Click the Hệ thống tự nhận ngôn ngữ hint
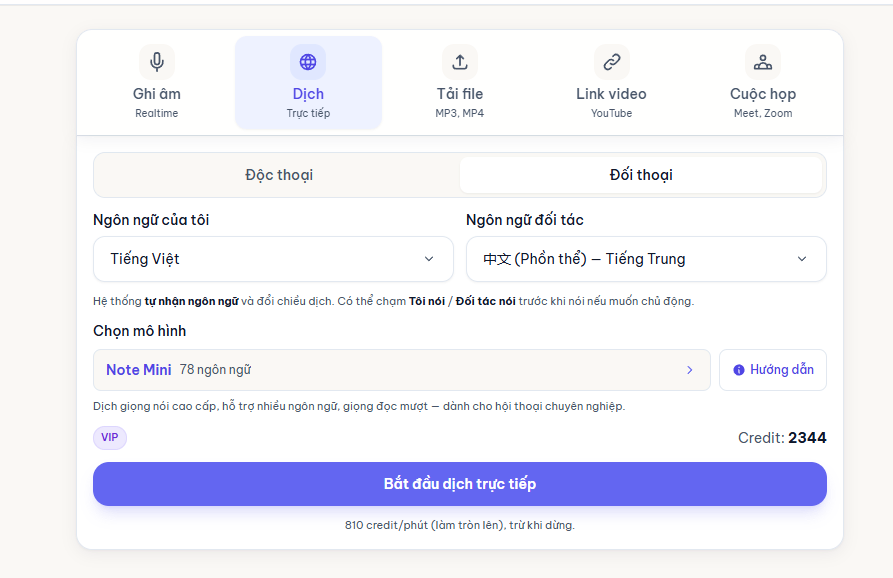Viewport: 893px width, 578px height. pyautogui.click(x=394, y=301)
